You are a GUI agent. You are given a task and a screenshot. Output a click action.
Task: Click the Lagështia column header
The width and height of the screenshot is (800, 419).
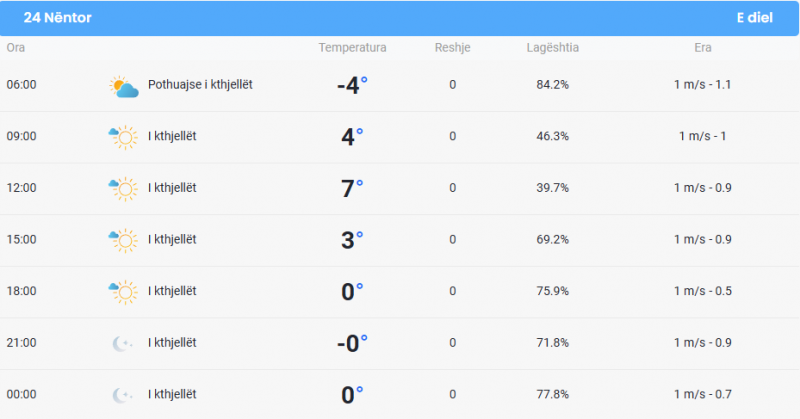coord(553,47)
